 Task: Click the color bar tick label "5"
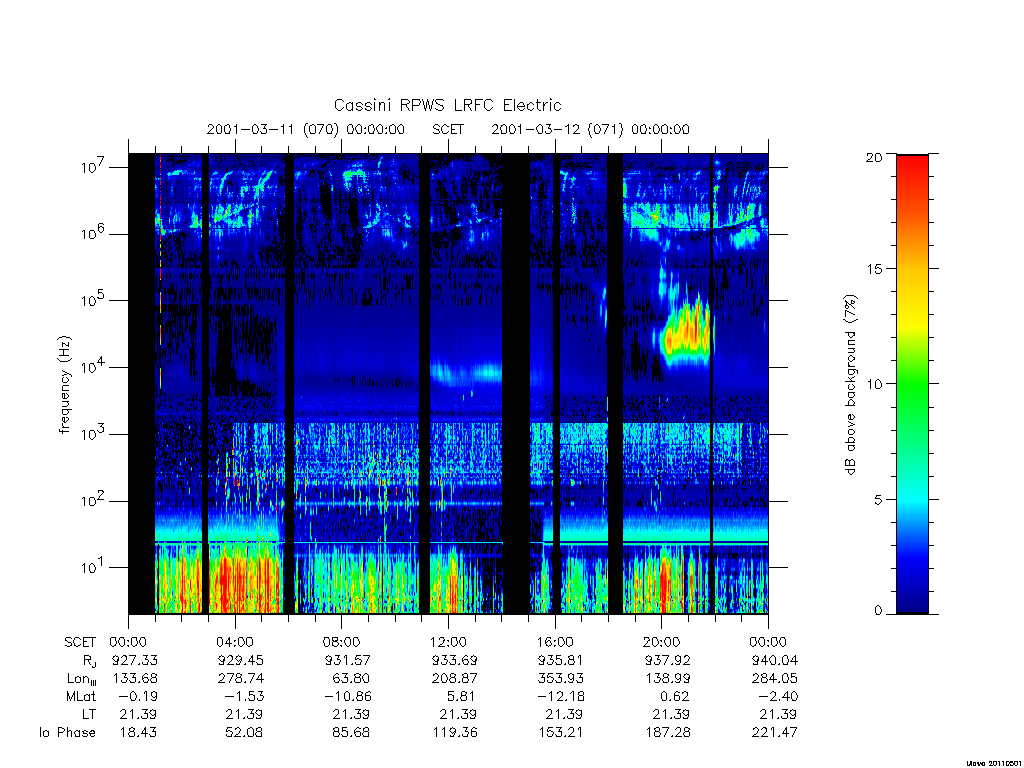click(877, 500)
